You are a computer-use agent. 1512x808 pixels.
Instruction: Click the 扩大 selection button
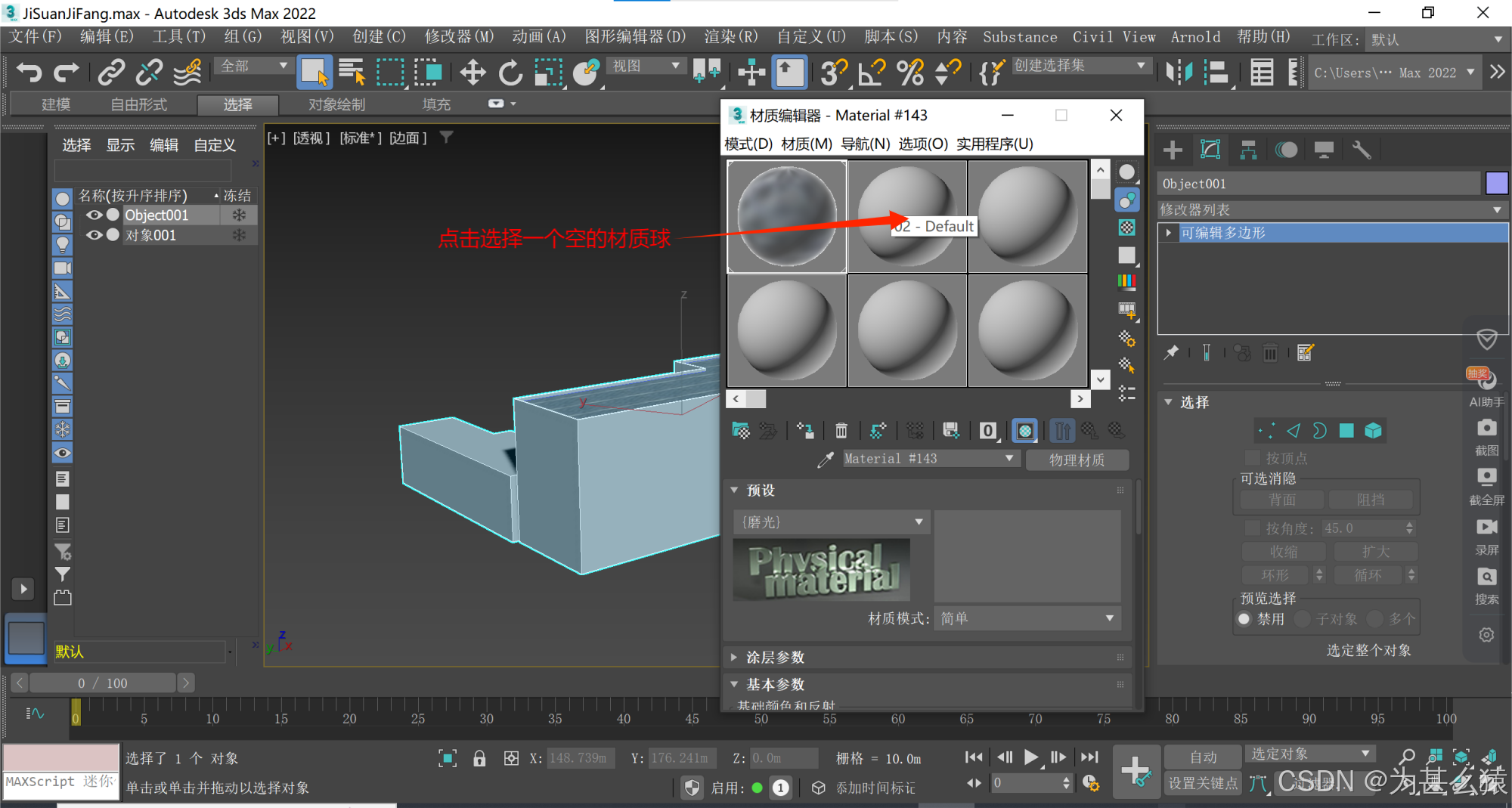point(1375,552)
